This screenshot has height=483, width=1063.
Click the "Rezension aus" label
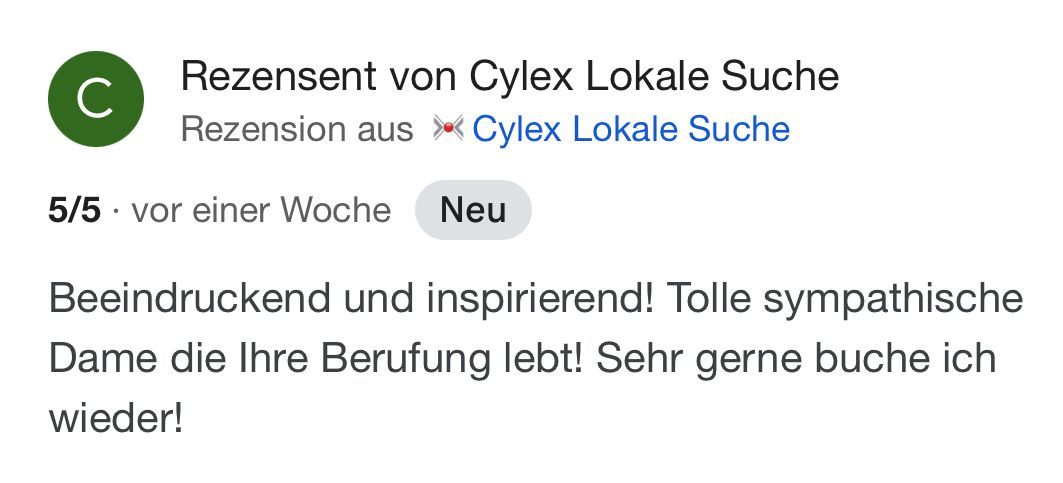point(297,129)
